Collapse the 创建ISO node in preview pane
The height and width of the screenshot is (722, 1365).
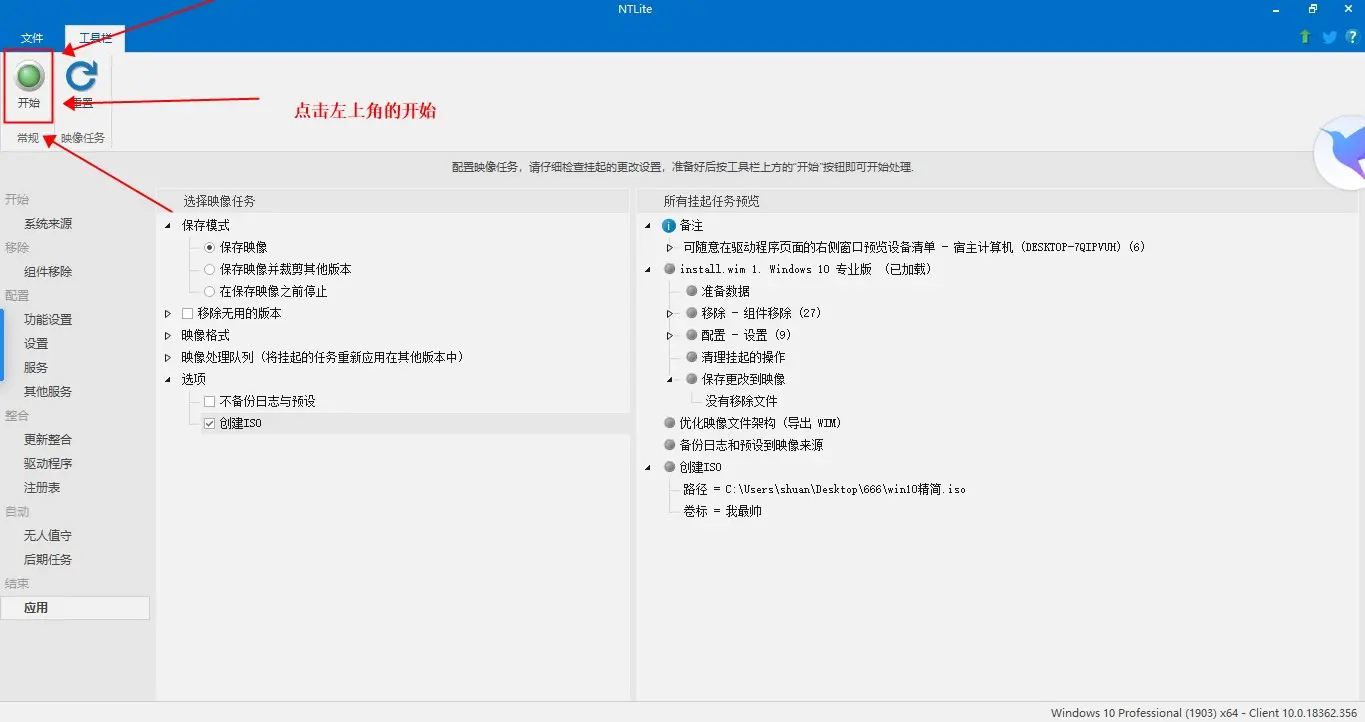pos(649,467)
